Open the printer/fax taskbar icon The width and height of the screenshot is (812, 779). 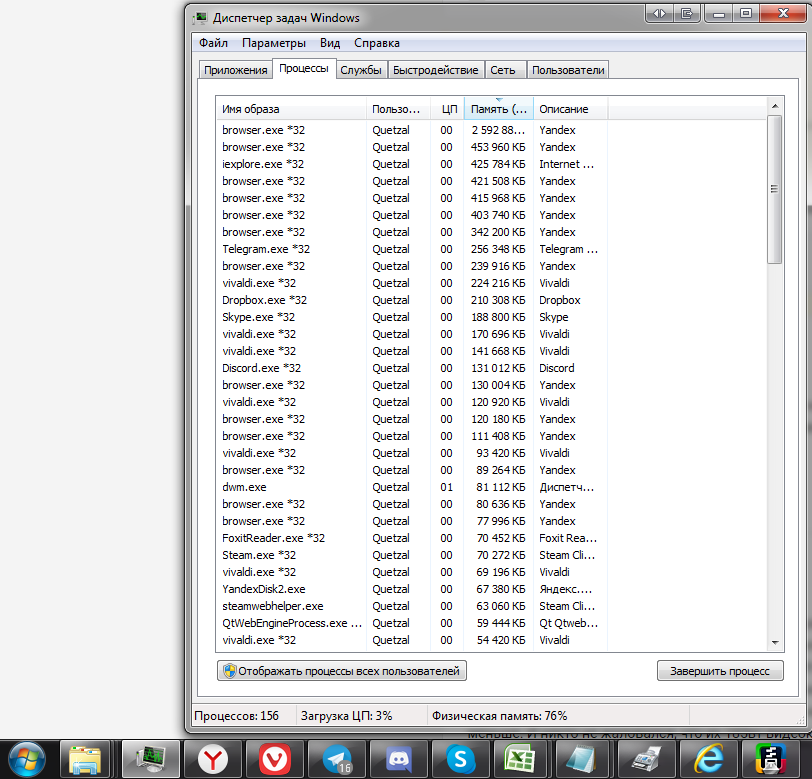click(x=646, y=759)
